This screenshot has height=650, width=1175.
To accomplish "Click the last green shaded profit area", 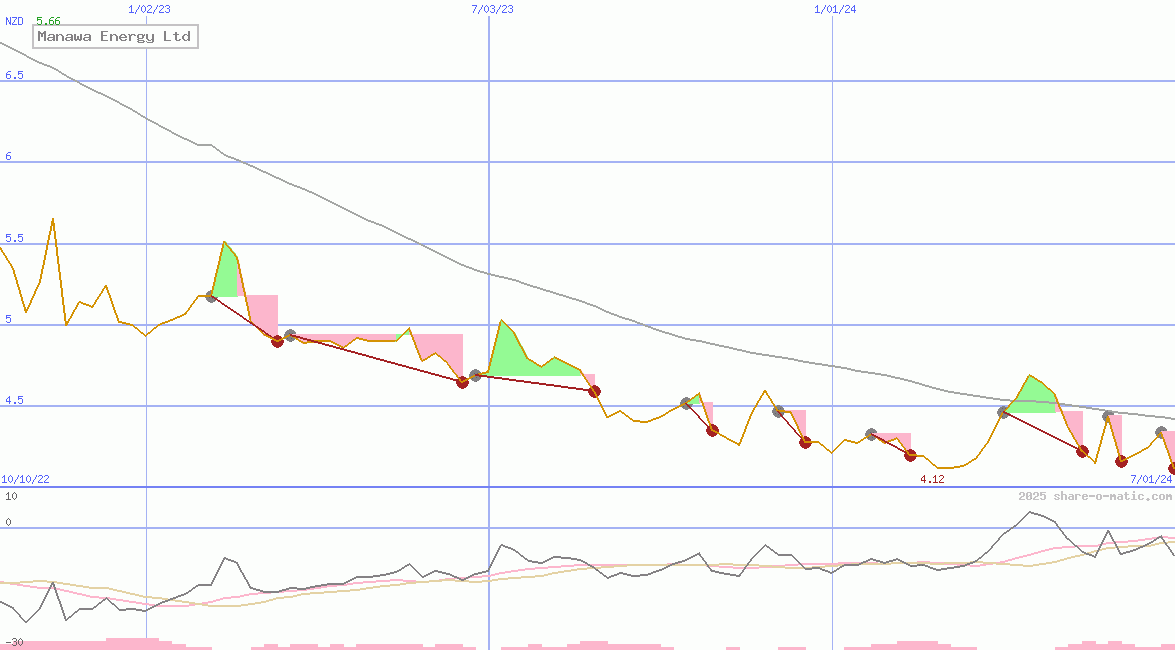I will coord(1032,395).
